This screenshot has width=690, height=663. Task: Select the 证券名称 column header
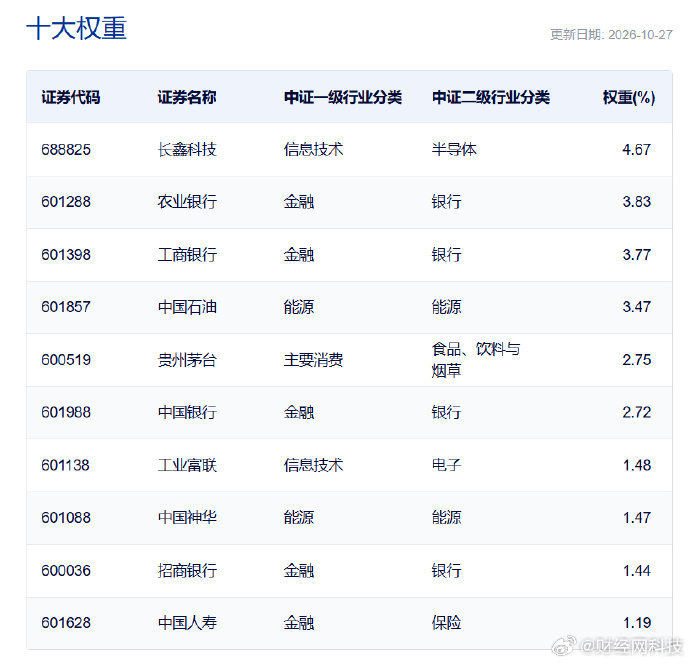tap(187, 97)
